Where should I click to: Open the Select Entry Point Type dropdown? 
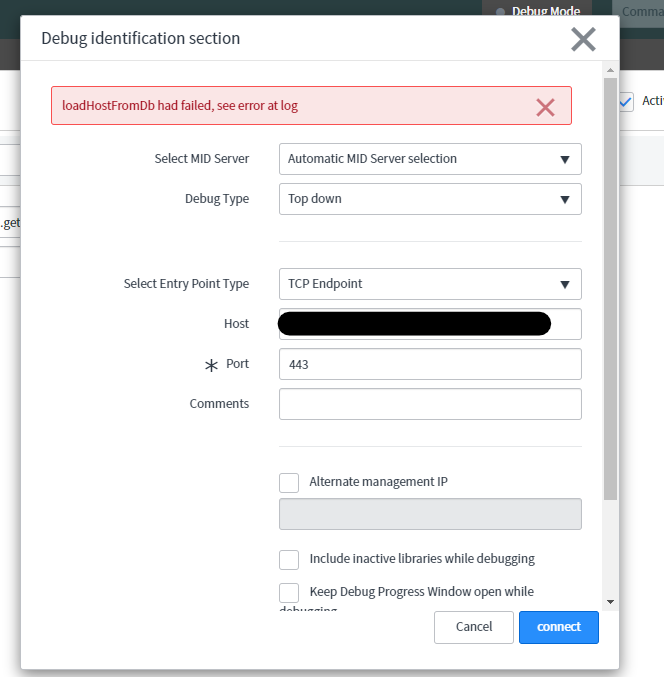[x=430, y=284]
